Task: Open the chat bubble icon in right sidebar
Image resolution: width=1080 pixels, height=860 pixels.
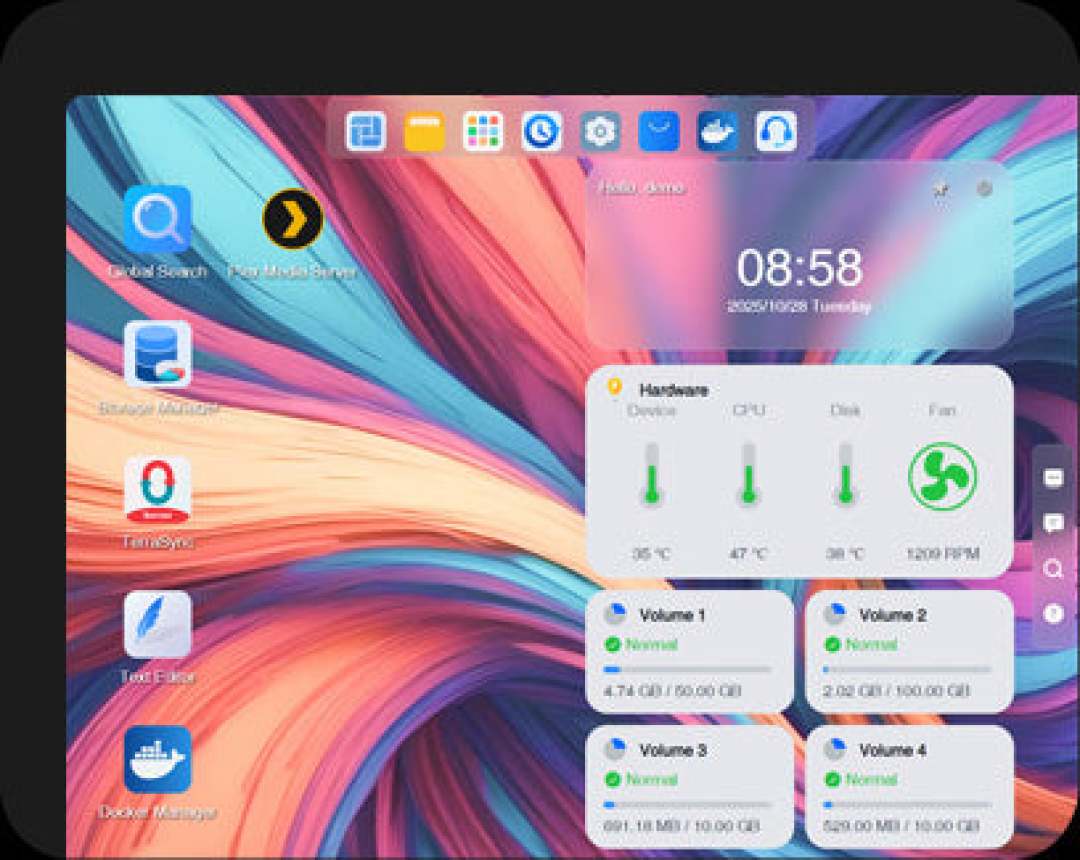Action: click(1053, 523)
